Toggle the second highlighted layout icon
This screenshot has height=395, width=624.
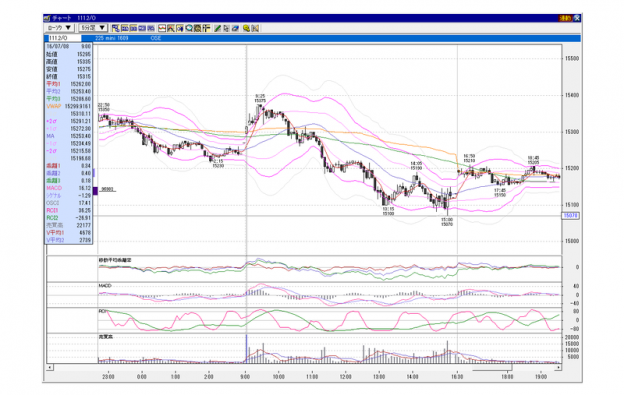pos(125,28)
